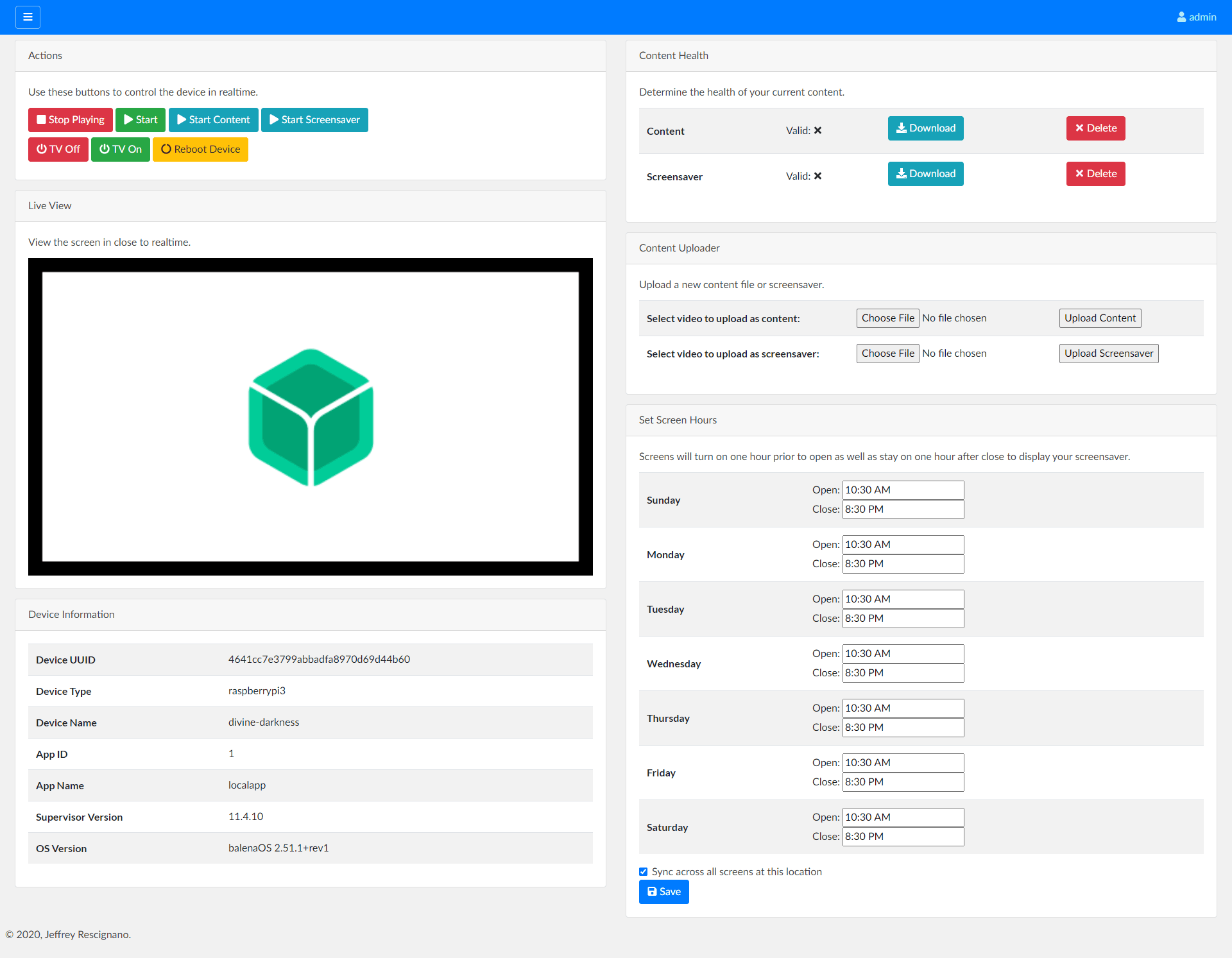Edit Monday open time
This screenshot has width=1232, height=958.
tap(903, 545)
